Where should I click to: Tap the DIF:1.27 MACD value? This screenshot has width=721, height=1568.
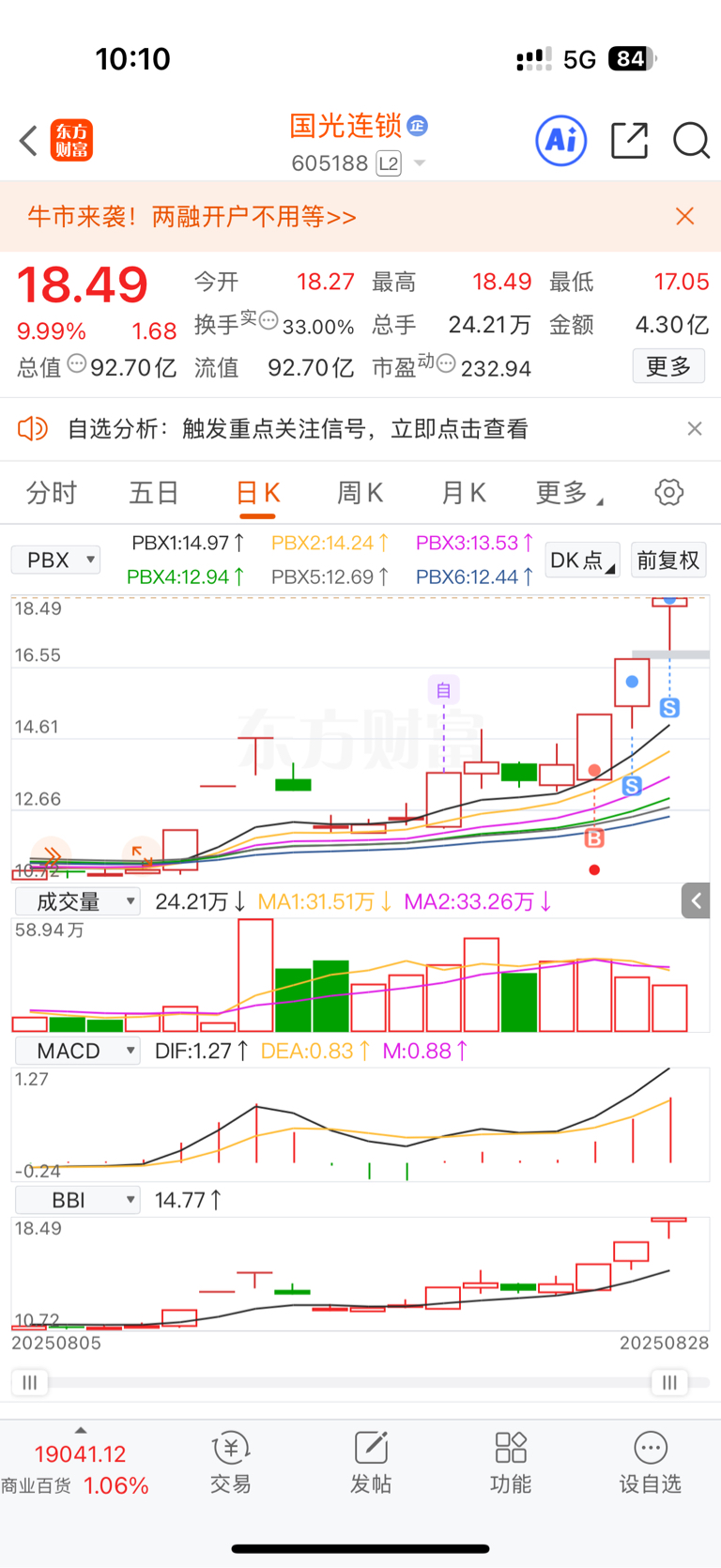(202, 1051)
